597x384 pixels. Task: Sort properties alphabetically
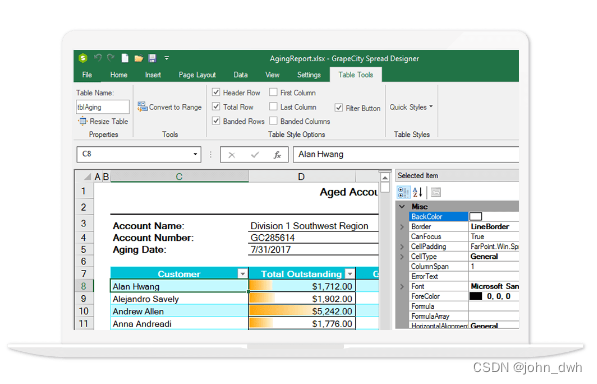click(418, 192)
